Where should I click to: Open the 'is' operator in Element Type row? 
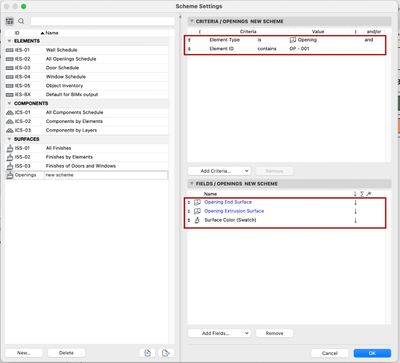[x=260, y=40]
